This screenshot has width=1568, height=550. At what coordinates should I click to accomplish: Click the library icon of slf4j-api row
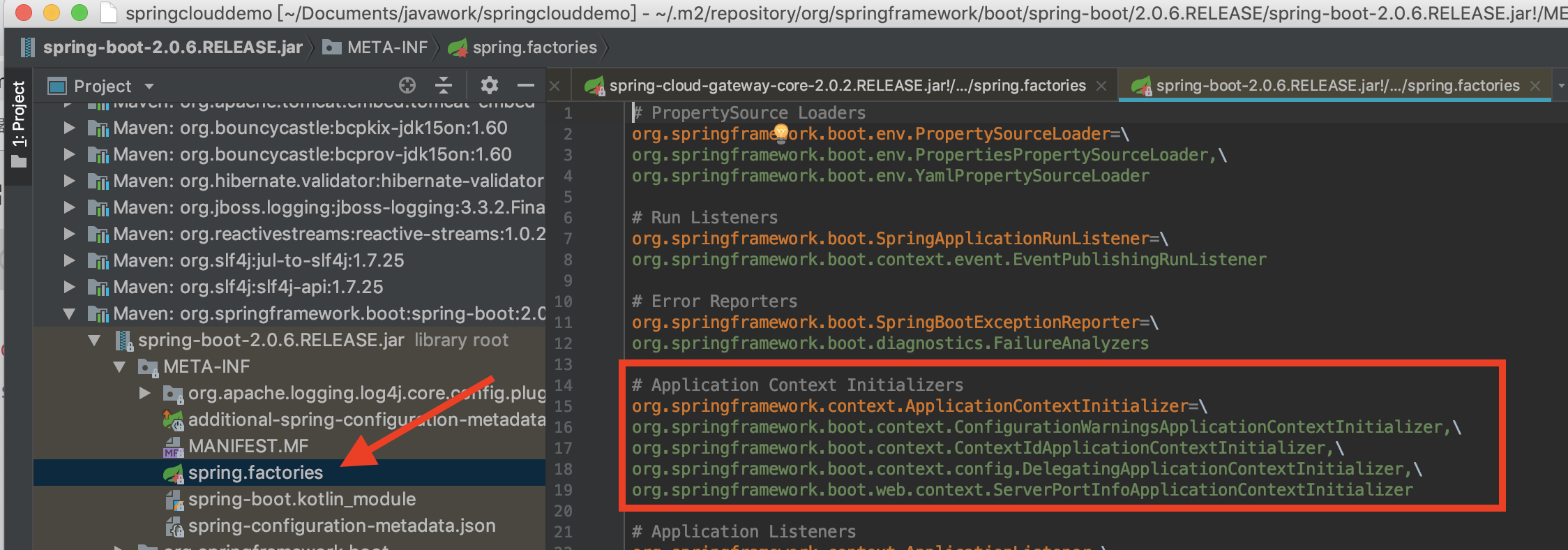click(x=98, y=287)
